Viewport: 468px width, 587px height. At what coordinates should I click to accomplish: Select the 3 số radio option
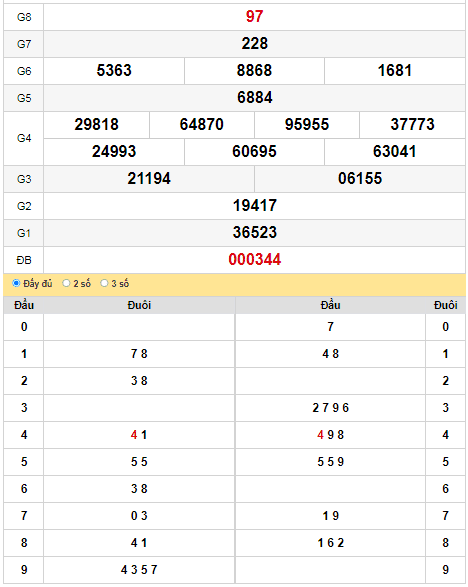[104, 283]
